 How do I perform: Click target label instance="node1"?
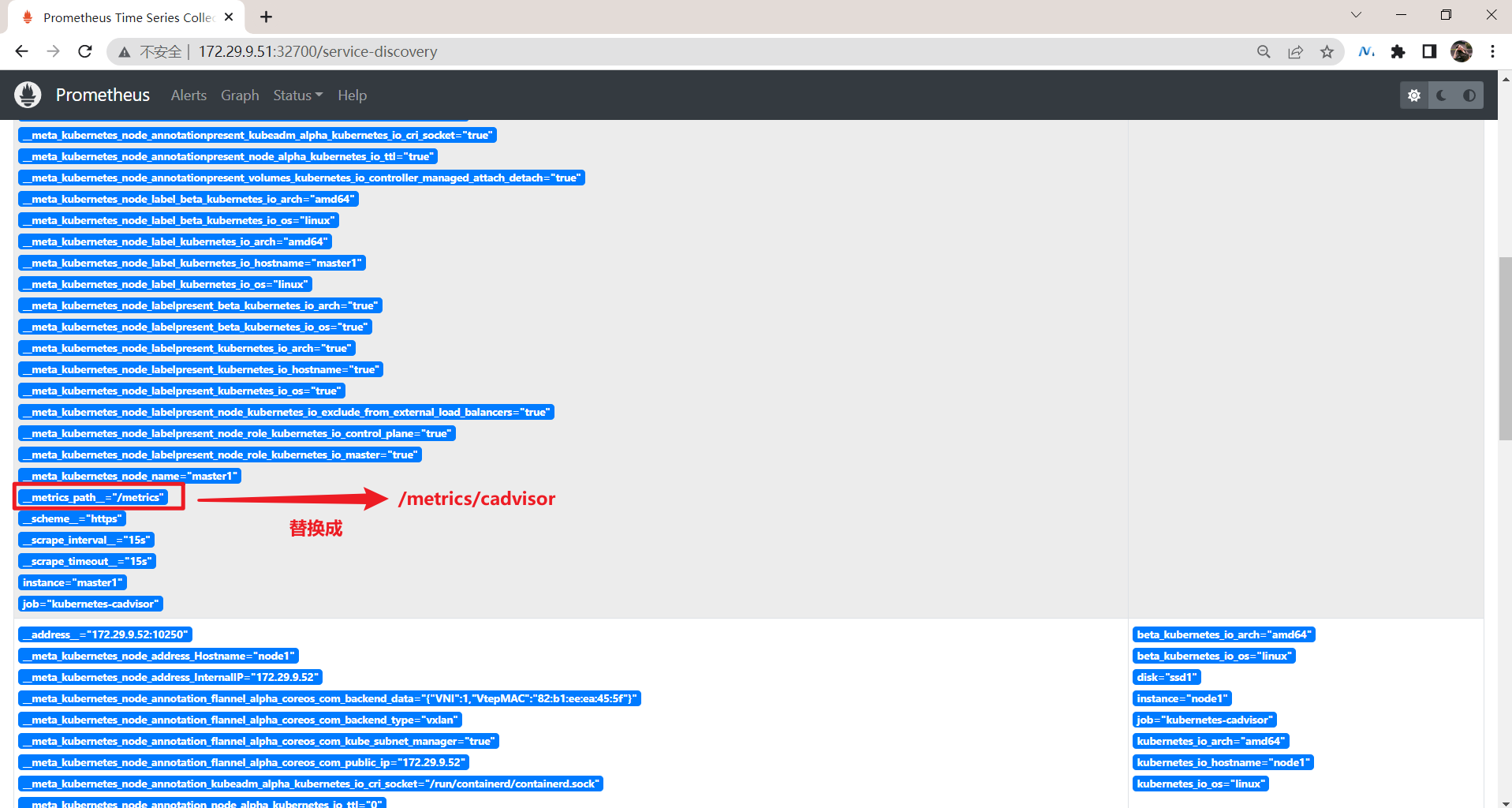pyautogui.click(x=1182, y=698)
